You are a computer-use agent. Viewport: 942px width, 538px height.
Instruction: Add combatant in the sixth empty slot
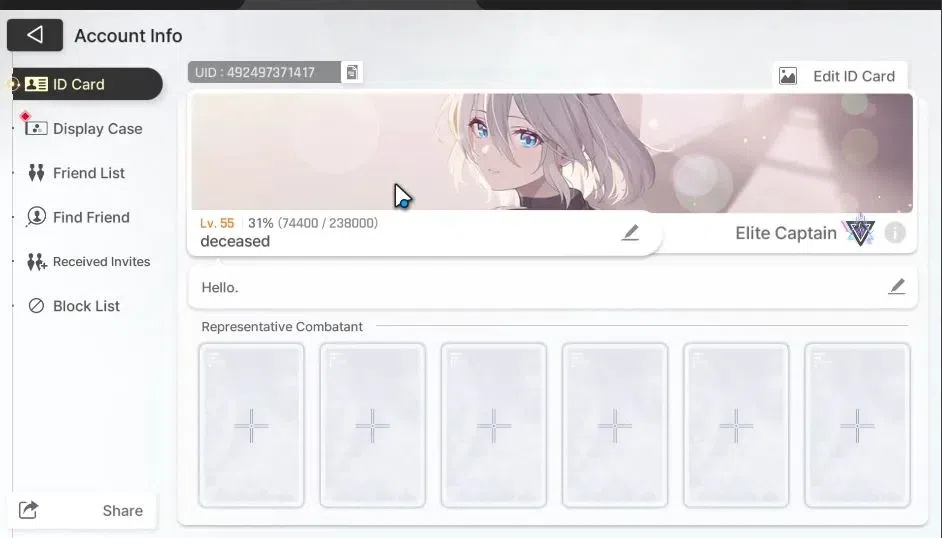857,426
